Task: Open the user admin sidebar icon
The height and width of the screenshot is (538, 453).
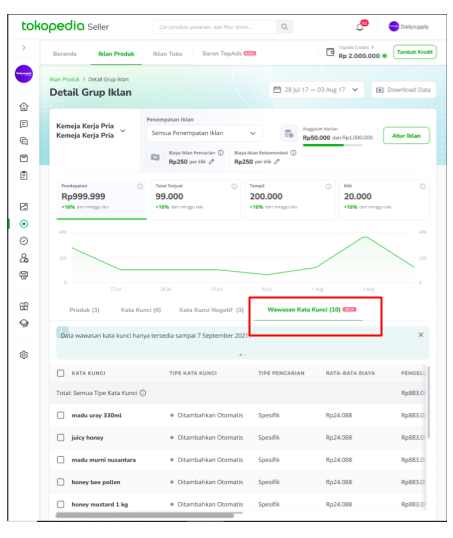Action: (24, 258)
